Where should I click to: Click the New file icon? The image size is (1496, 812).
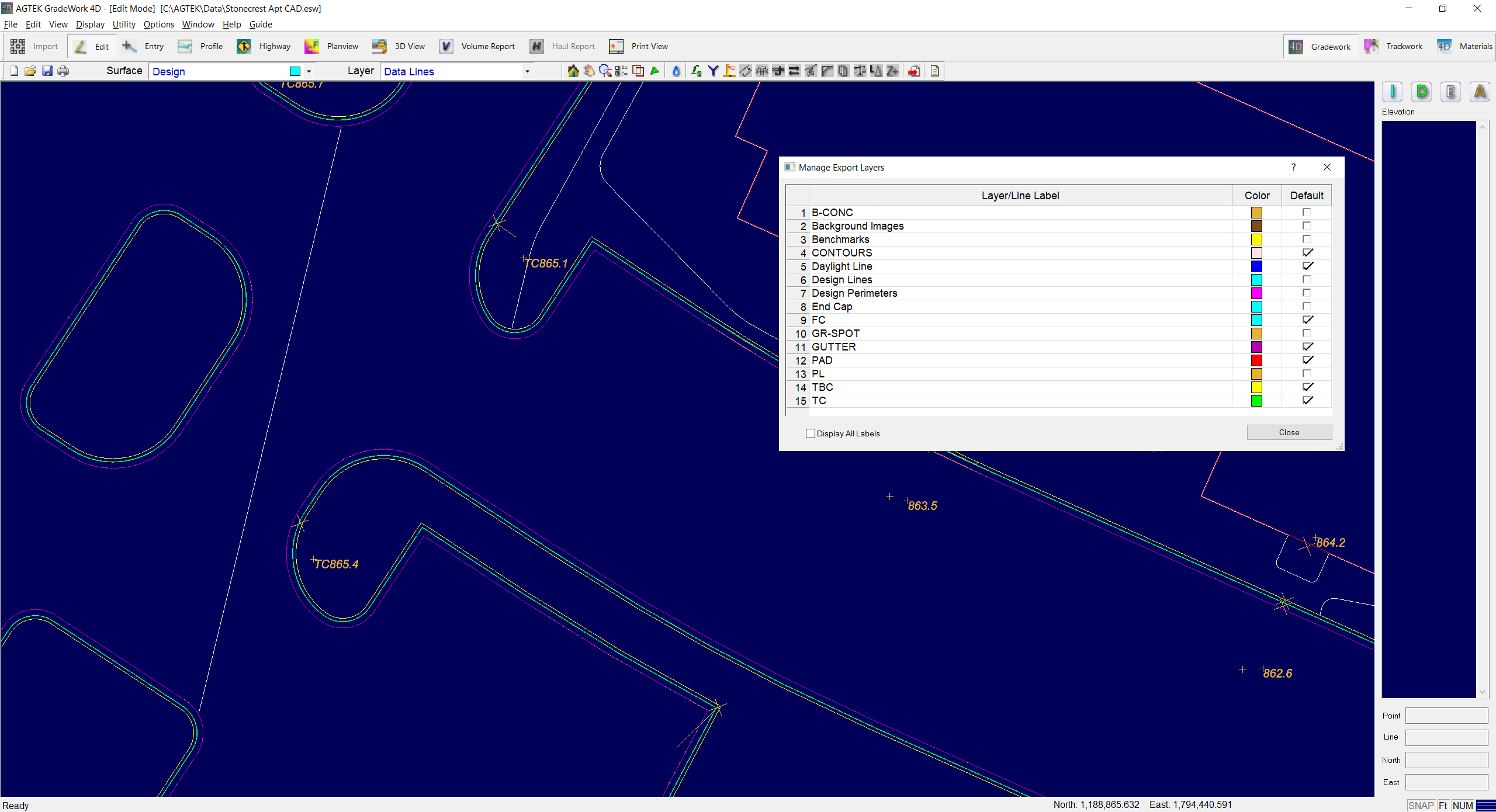click(14, 71)
